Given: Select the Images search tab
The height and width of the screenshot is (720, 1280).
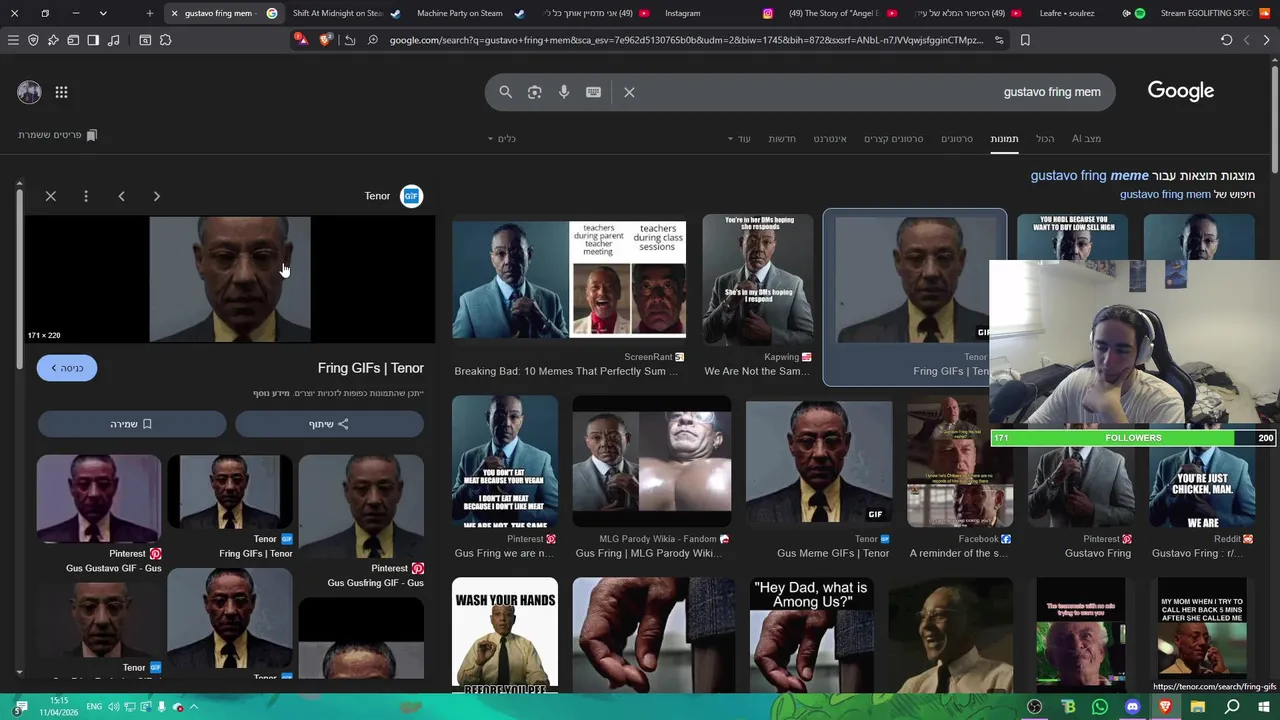Looking at the screenshot, I should point(1004,139).
